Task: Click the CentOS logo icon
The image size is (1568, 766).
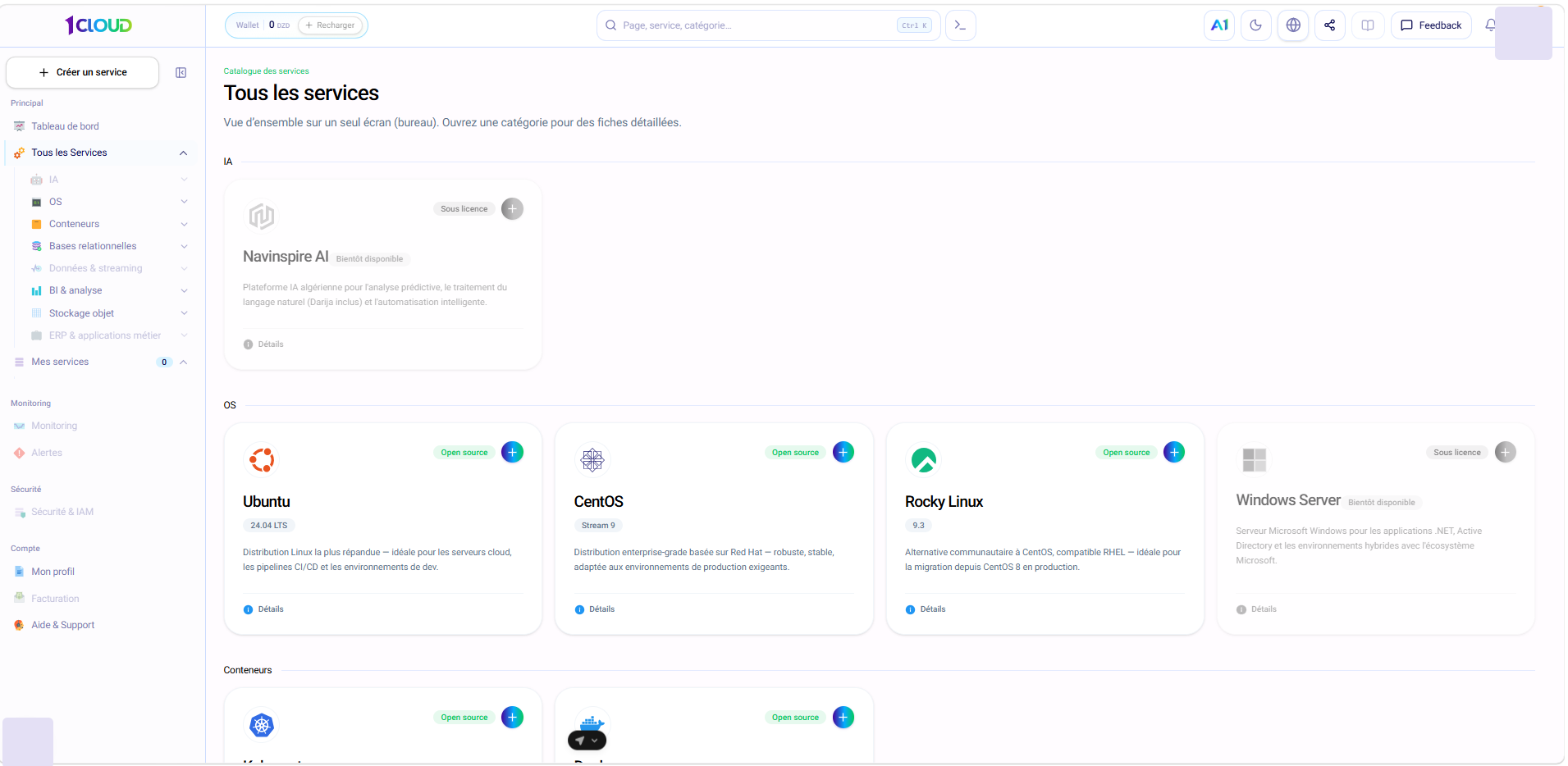Action: tap(592, 459)
